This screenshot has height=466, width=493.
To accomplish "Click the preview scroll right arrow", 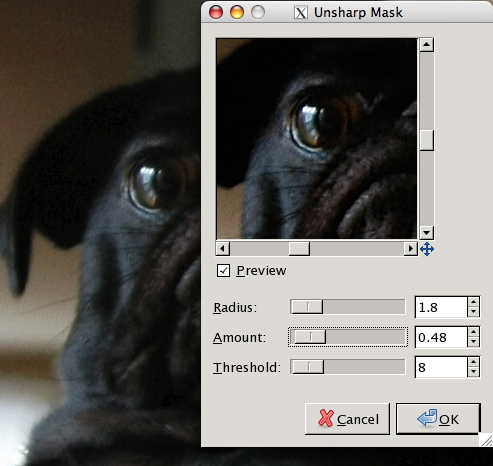I will pyautogui.click(x=410, y=249).
